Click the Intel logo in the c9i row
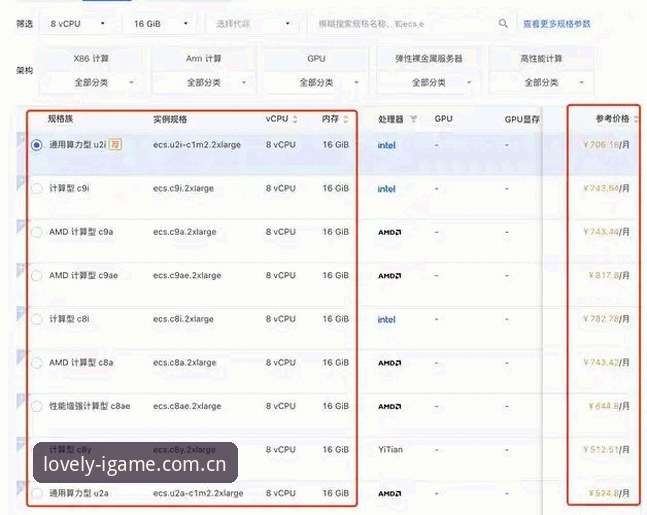The height and width of the screenshot is (515, 647). tap(387, 189)
